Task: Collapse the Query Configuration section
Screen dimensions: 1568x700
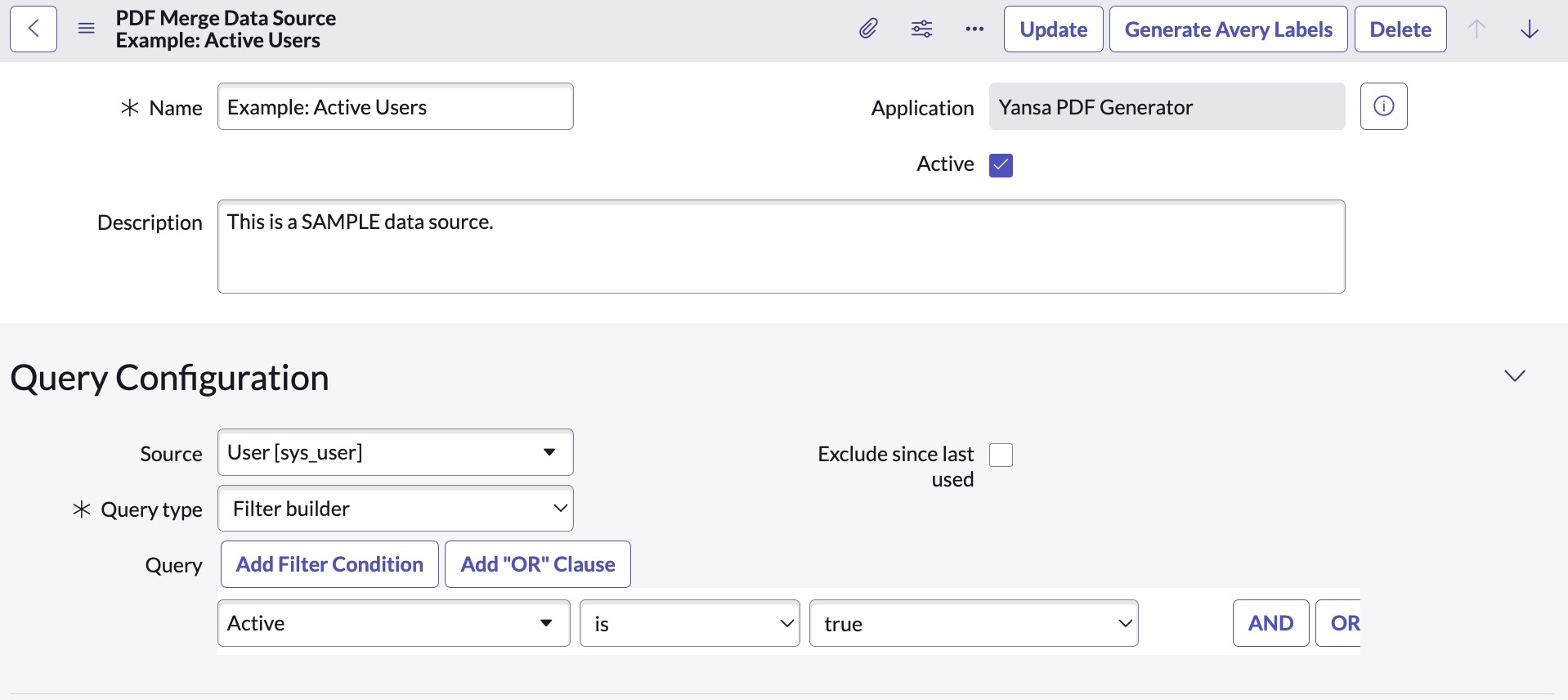Action: [x=1515, y=376]
